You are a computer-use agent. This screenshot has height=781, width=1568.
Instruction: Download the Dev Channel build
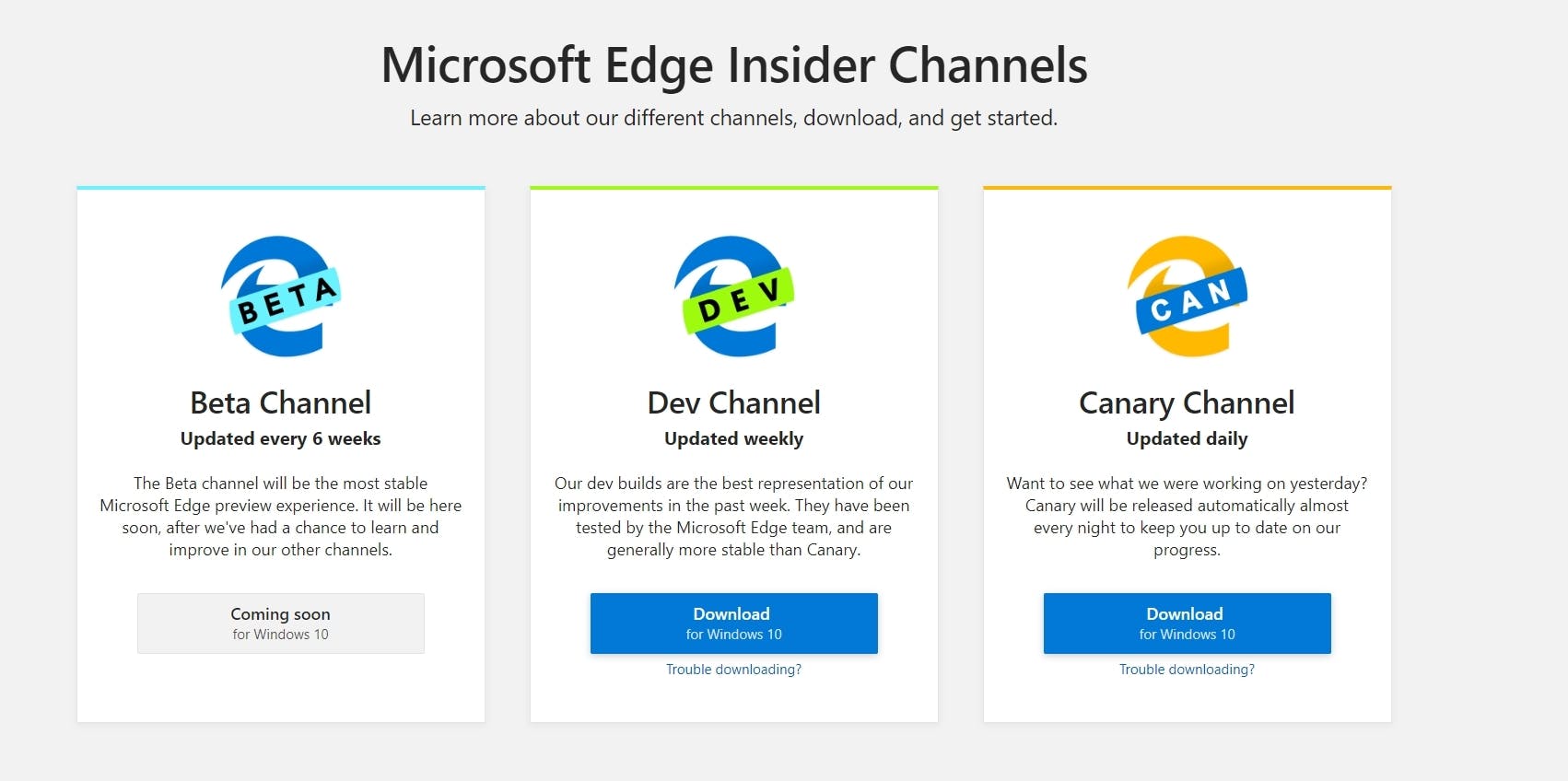point(734,624)
